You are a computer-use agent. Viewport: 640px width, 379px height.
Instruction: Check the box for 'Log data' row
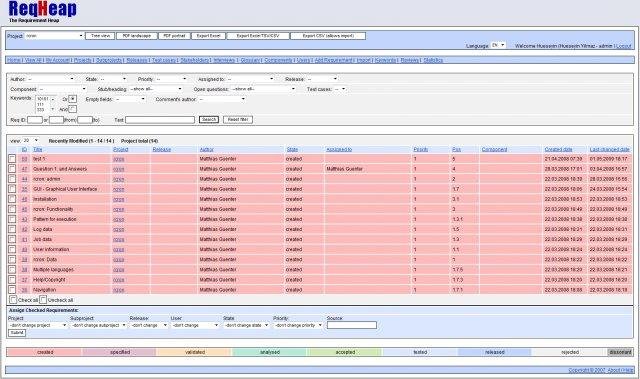12,229
